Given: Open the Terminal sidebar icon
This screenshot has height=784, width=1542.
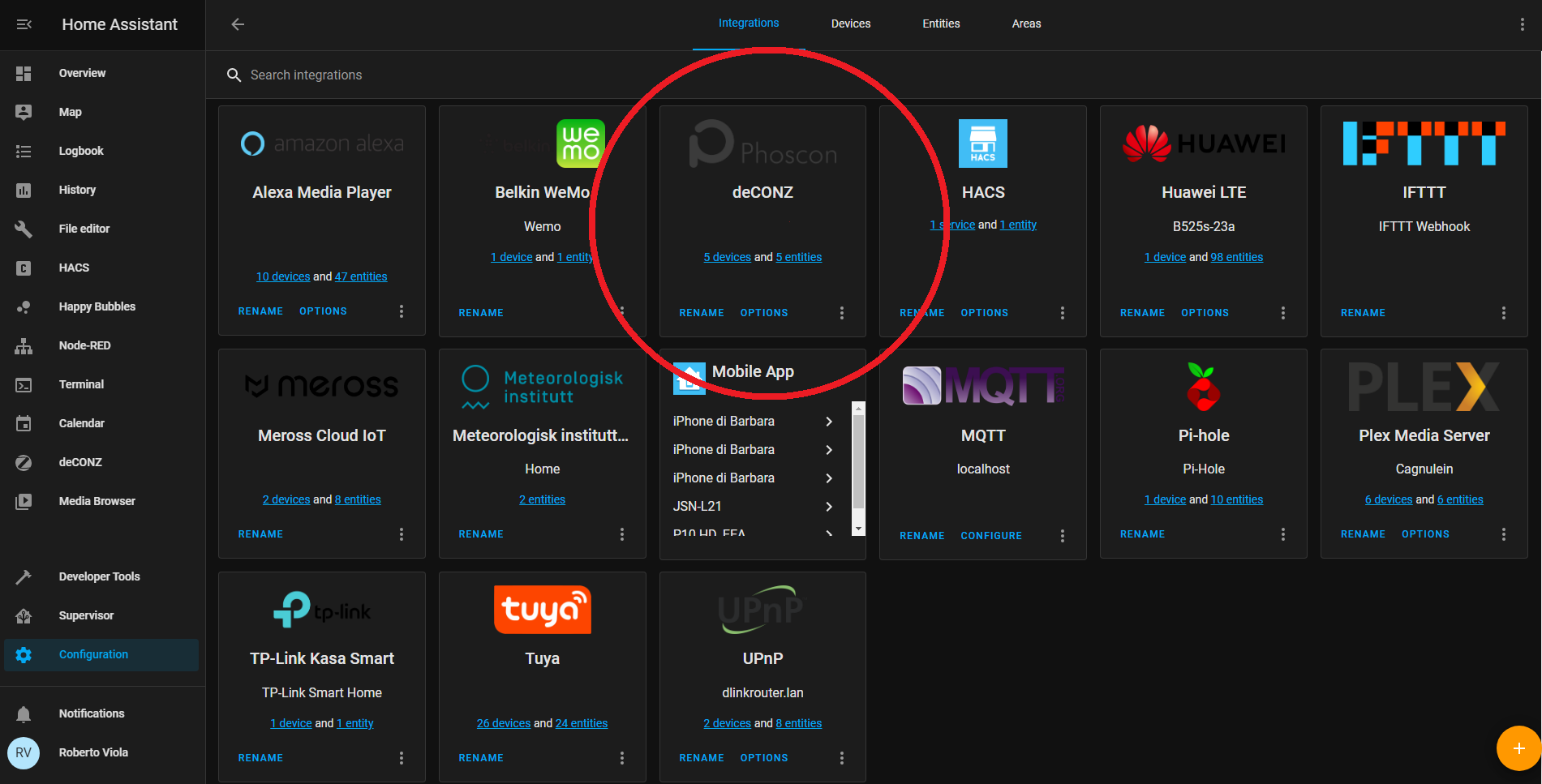Looking at the screenshot, I should pos(24,384).
